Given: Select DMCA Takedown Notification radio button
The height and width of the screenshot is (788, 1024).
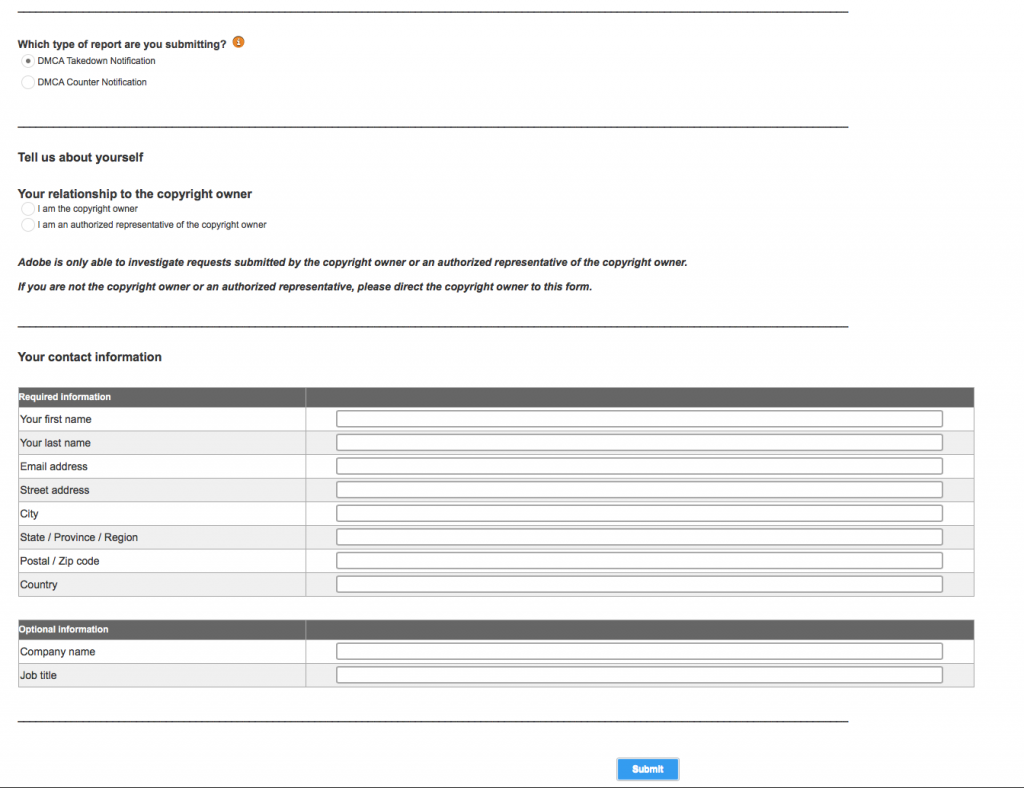Looking at the screenshot, I should coord(27,61).
